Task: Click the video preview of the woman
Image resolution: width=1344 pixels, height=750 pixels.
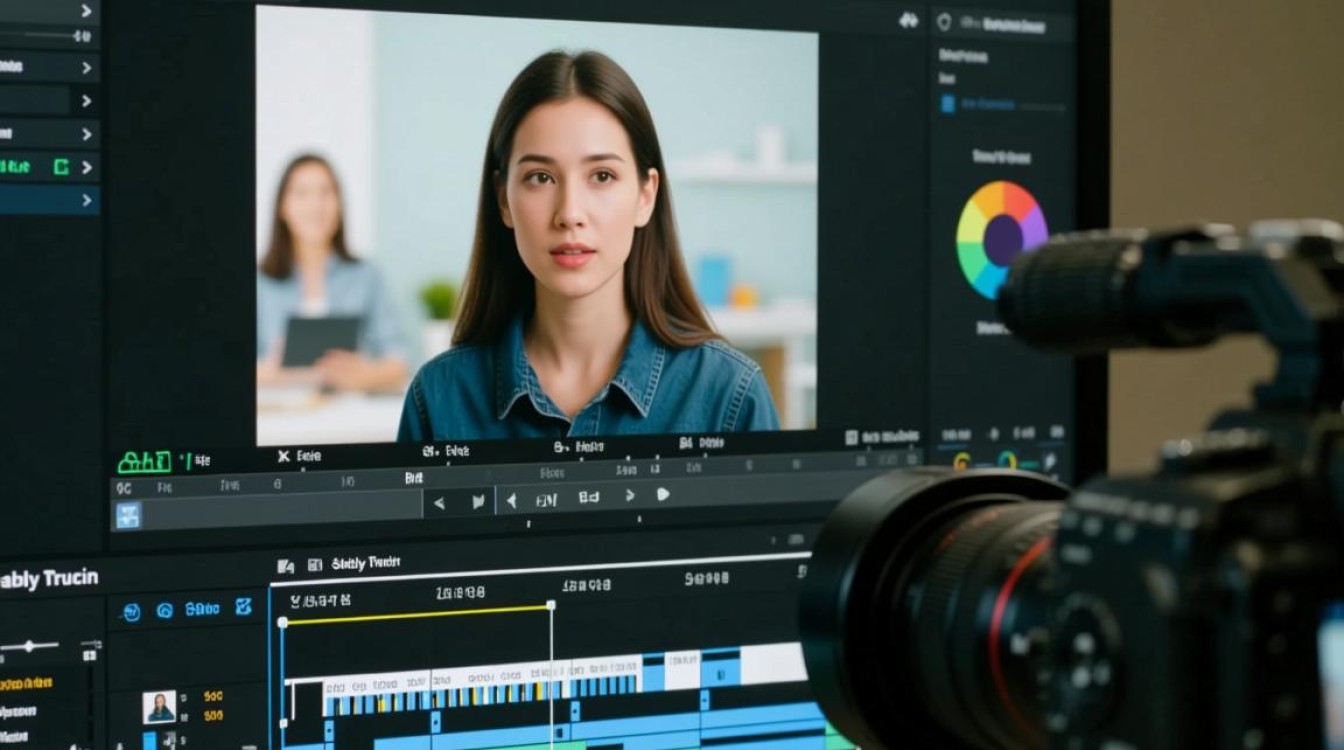Action: pyautogui.click(x=537, y=225)
